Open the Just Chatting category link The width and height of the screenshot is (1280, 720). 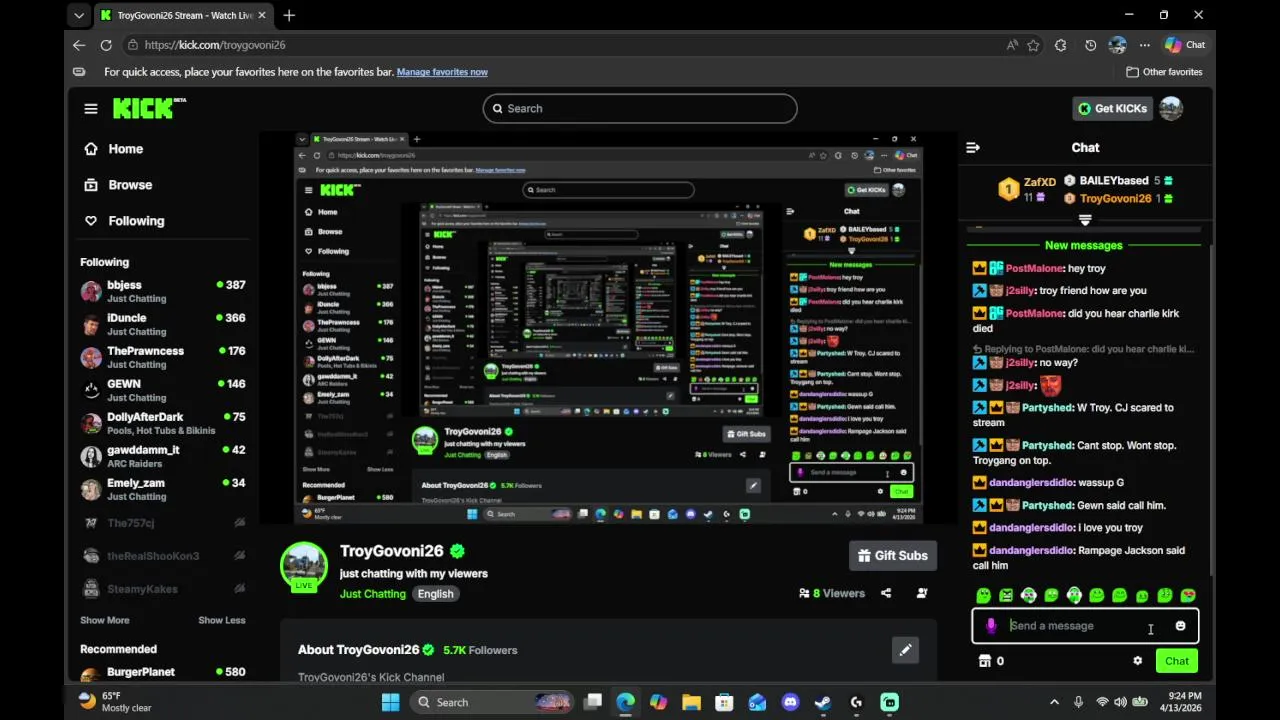[x=373, y=594]
